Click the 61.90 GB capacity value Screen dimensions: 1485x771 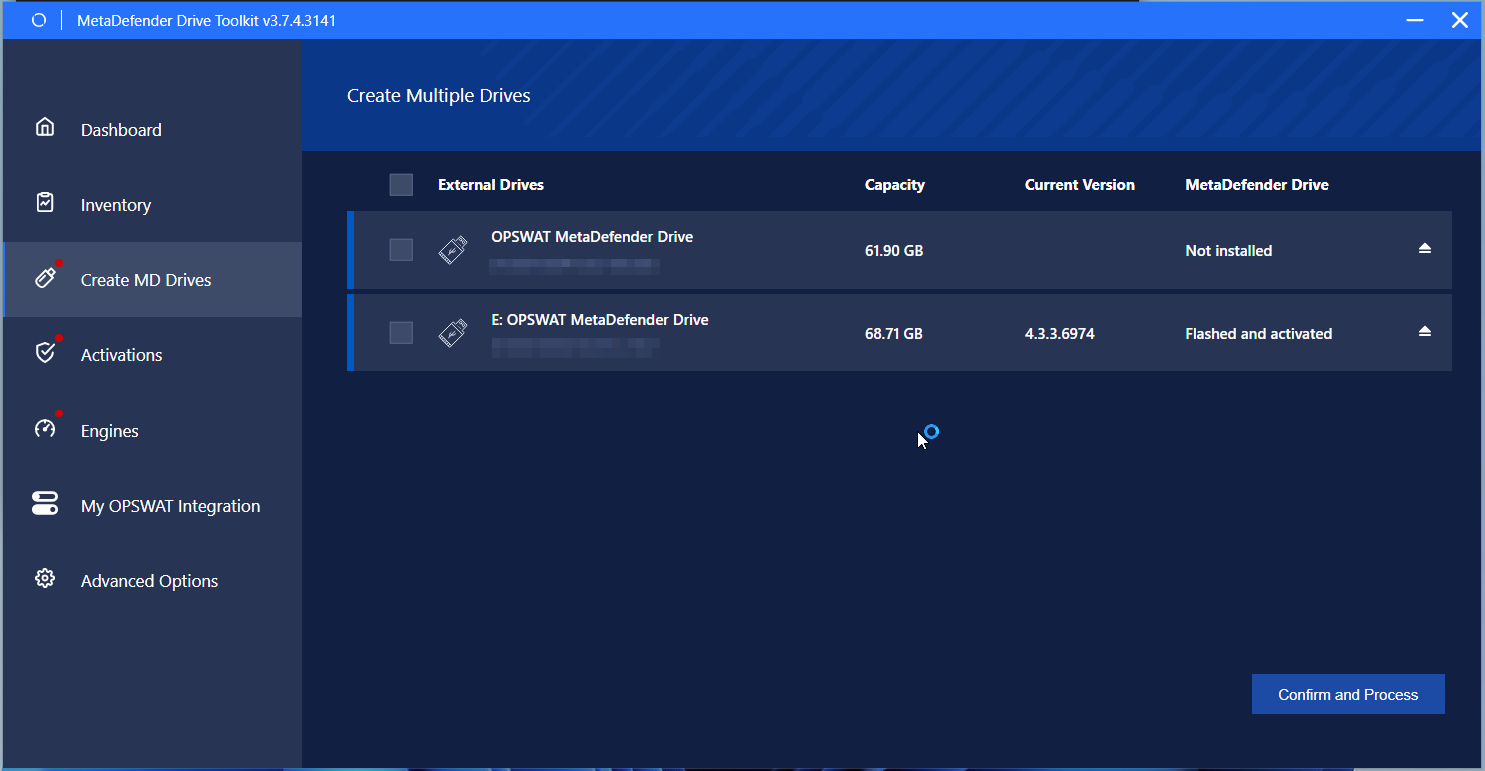click(894, 251)
